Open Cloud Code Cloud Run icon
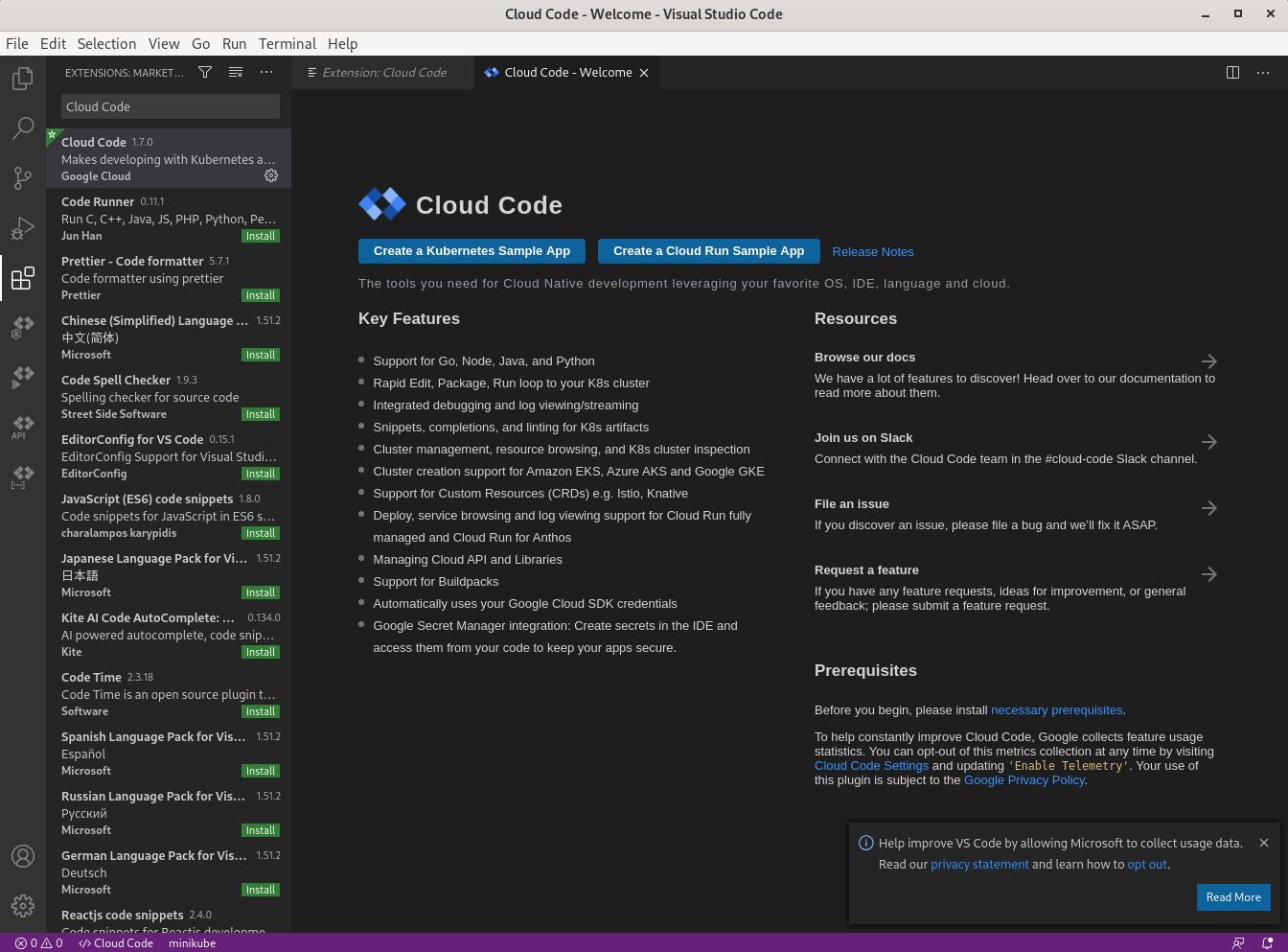 23,378
